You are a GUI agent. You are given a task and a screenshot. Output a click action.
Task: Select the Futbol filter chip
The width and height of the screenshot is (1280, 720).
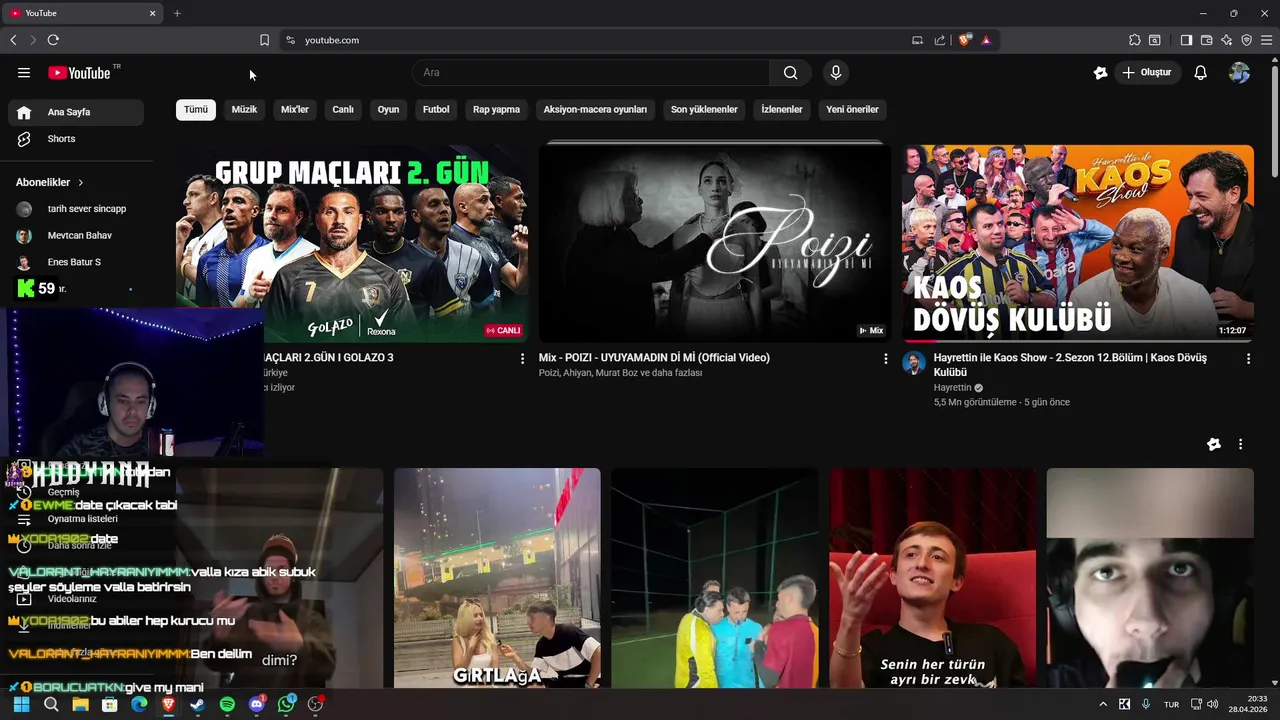click(436, 109)
